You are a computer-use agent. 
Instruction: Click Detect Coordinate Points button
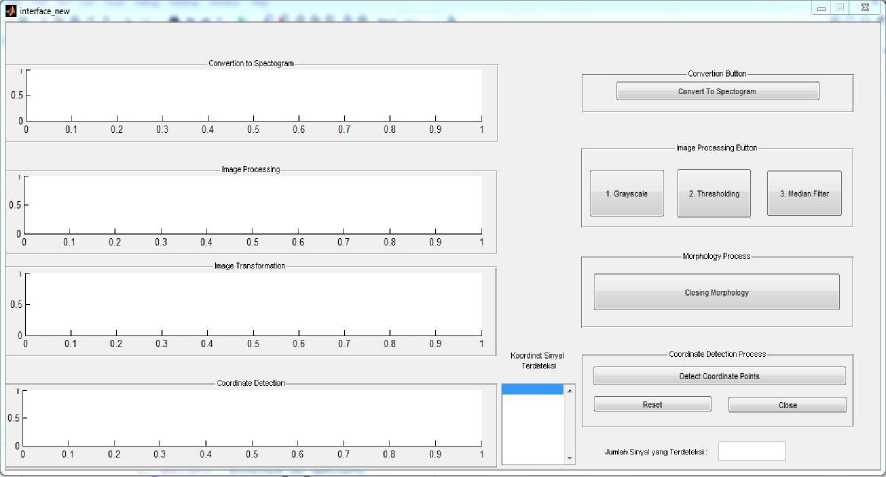point(718,375)
